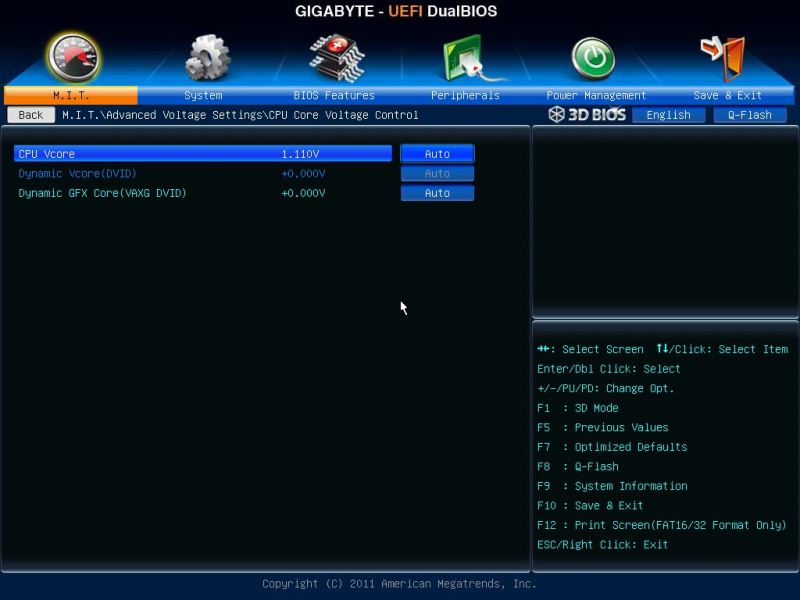The width and height of the screenshot is (800, 600).
Task: Click the F10 : Save & Exit help line
Action: tap(590, 506)
